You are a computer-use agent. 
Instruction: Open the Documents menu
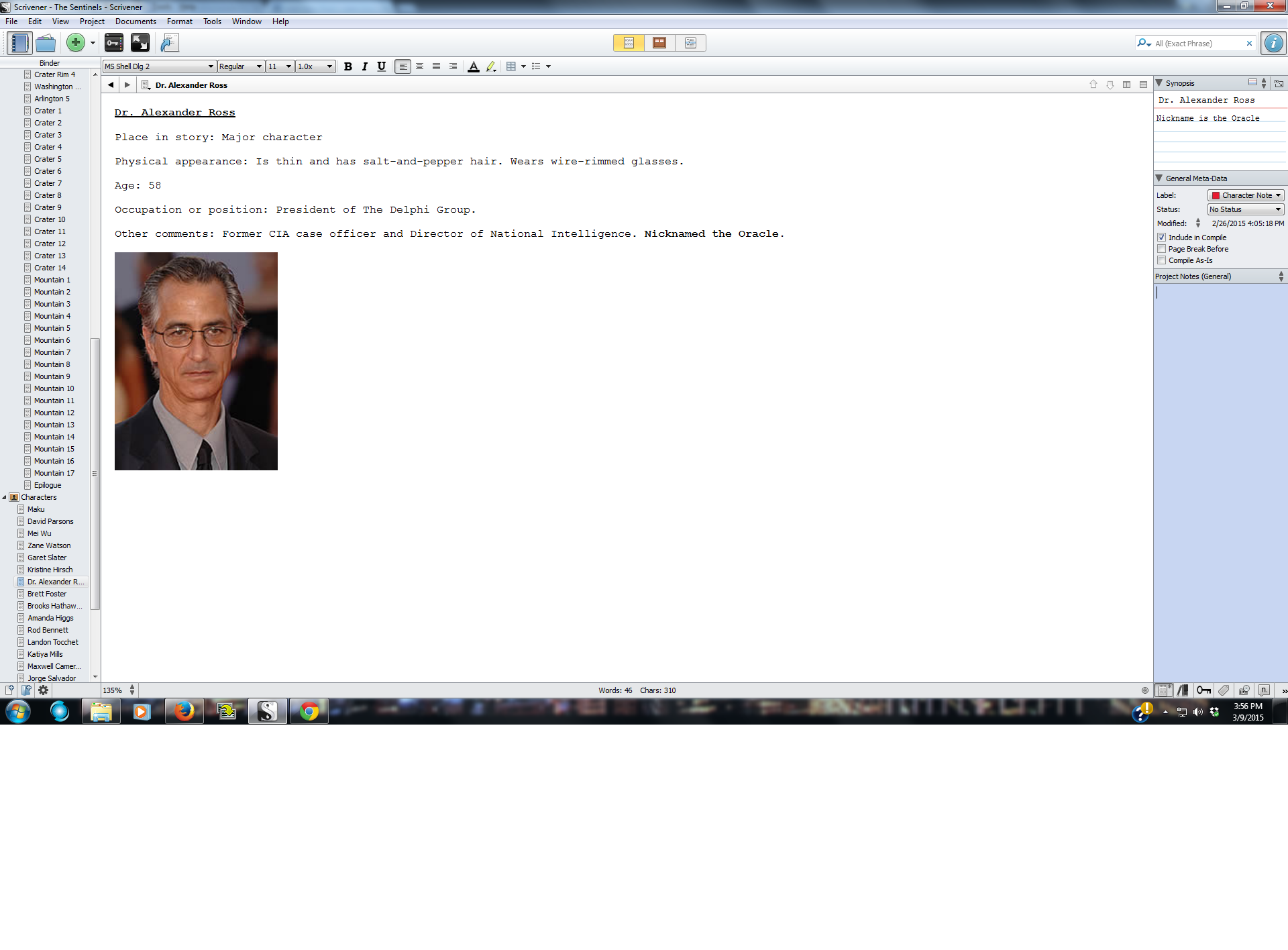click(x=136, y=21)
